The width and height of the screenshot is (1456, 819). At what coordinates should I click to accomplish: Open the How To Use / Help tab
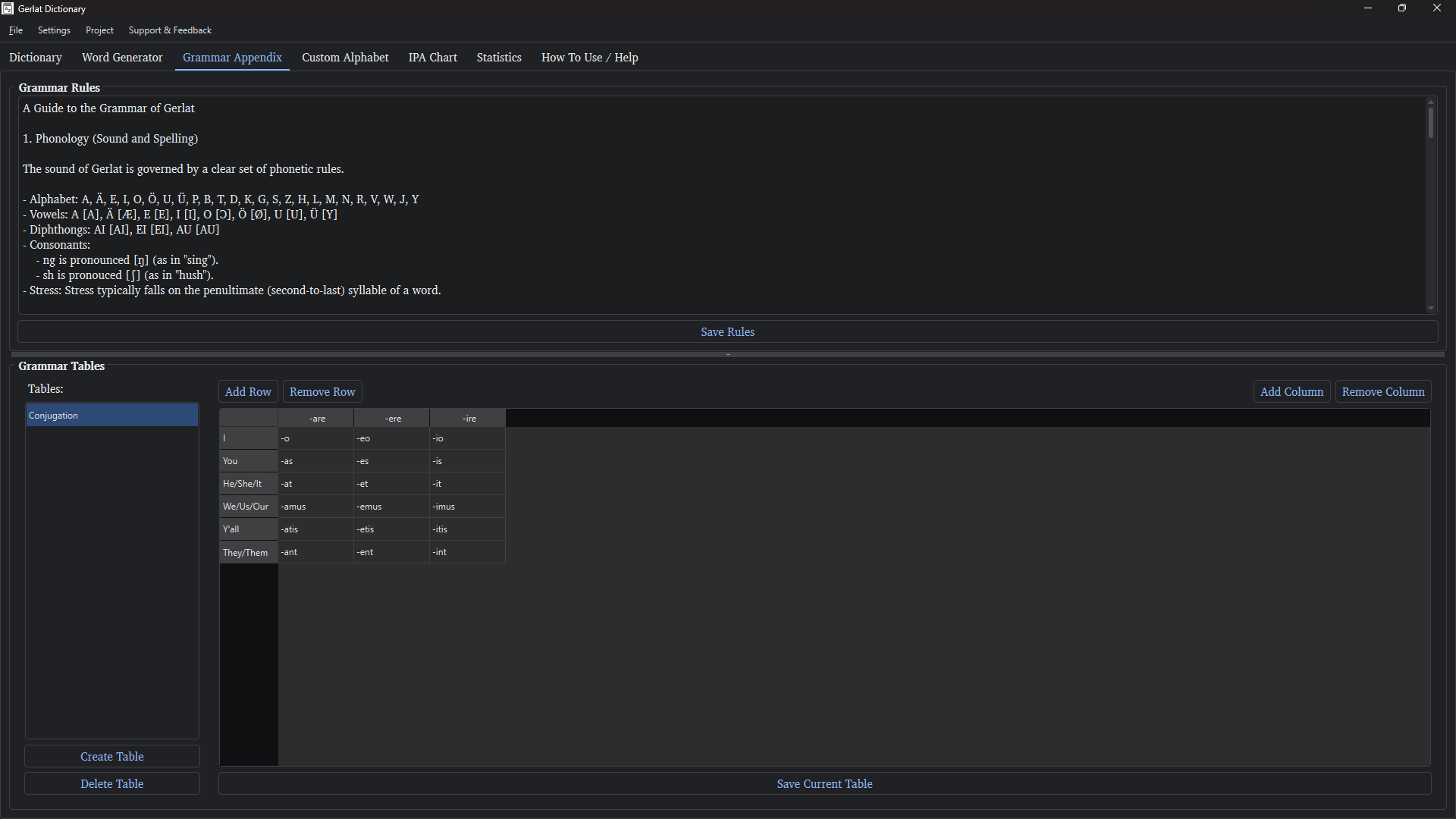[589, 58]
